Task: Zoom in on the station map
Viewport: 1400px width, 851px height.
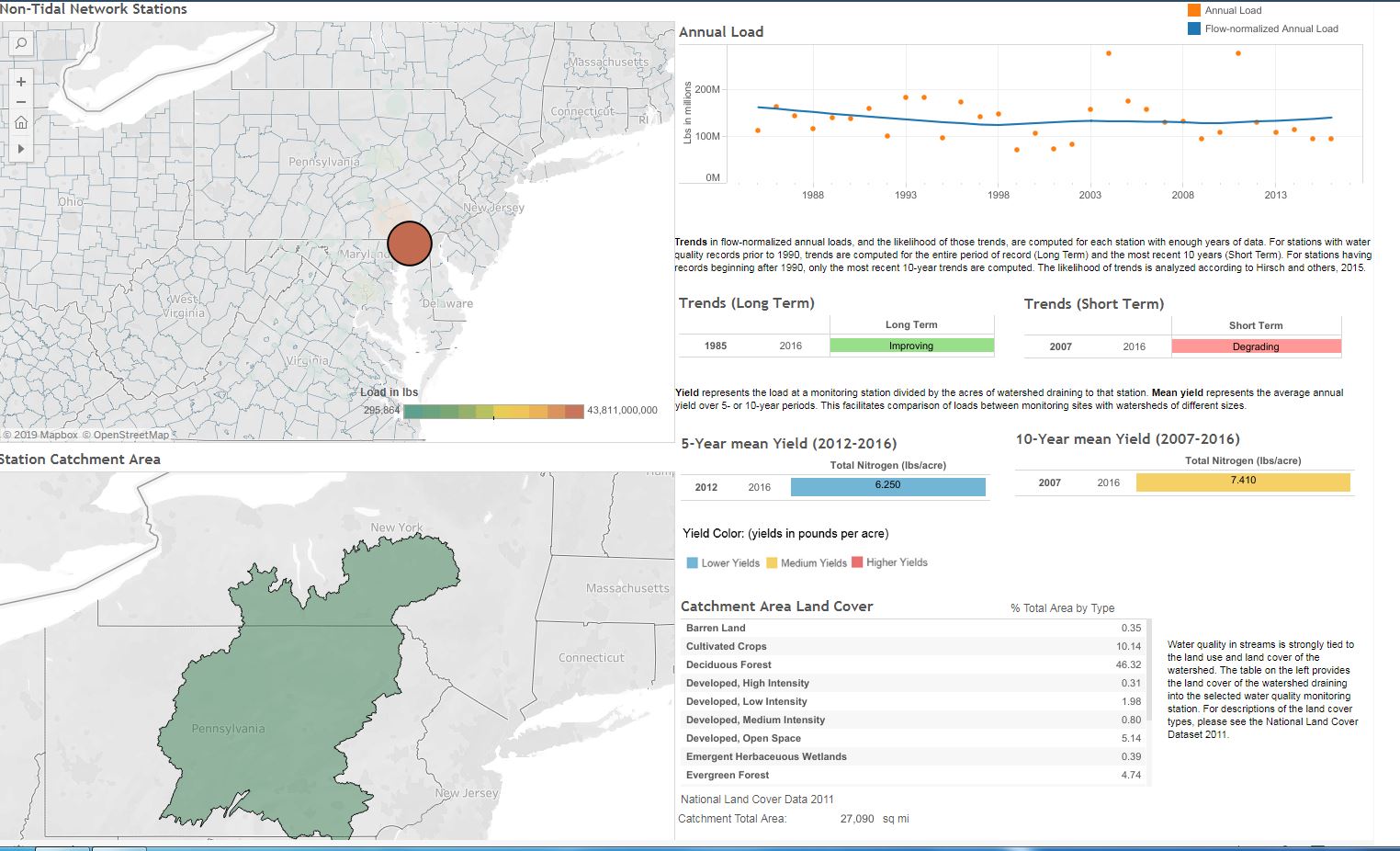Action: click(x=20, y=82)
